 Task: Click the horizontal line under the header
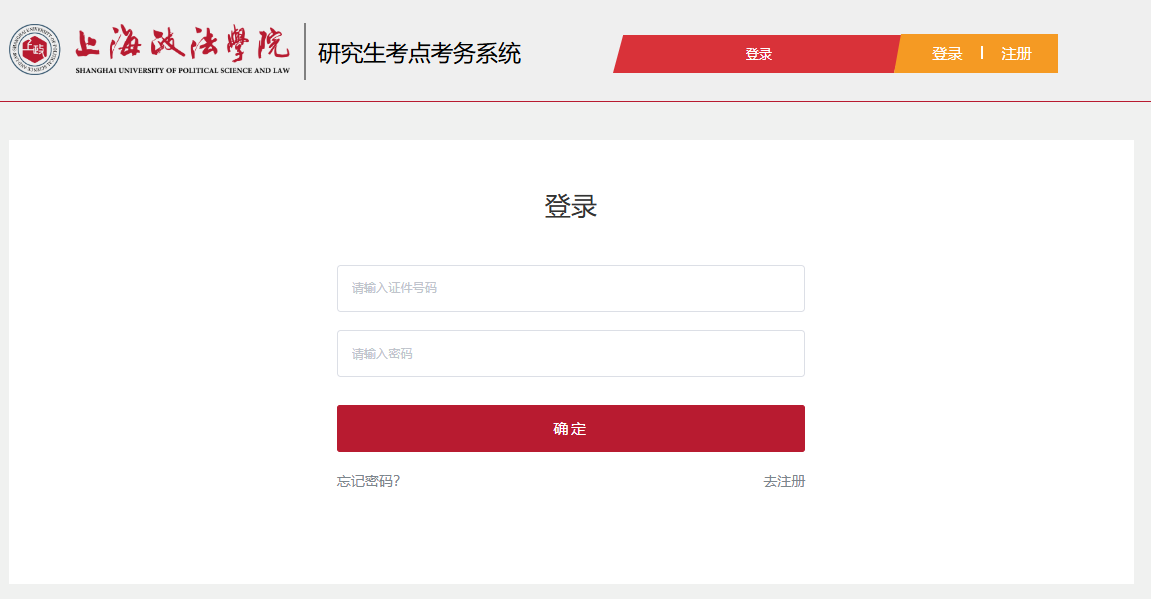575,101
